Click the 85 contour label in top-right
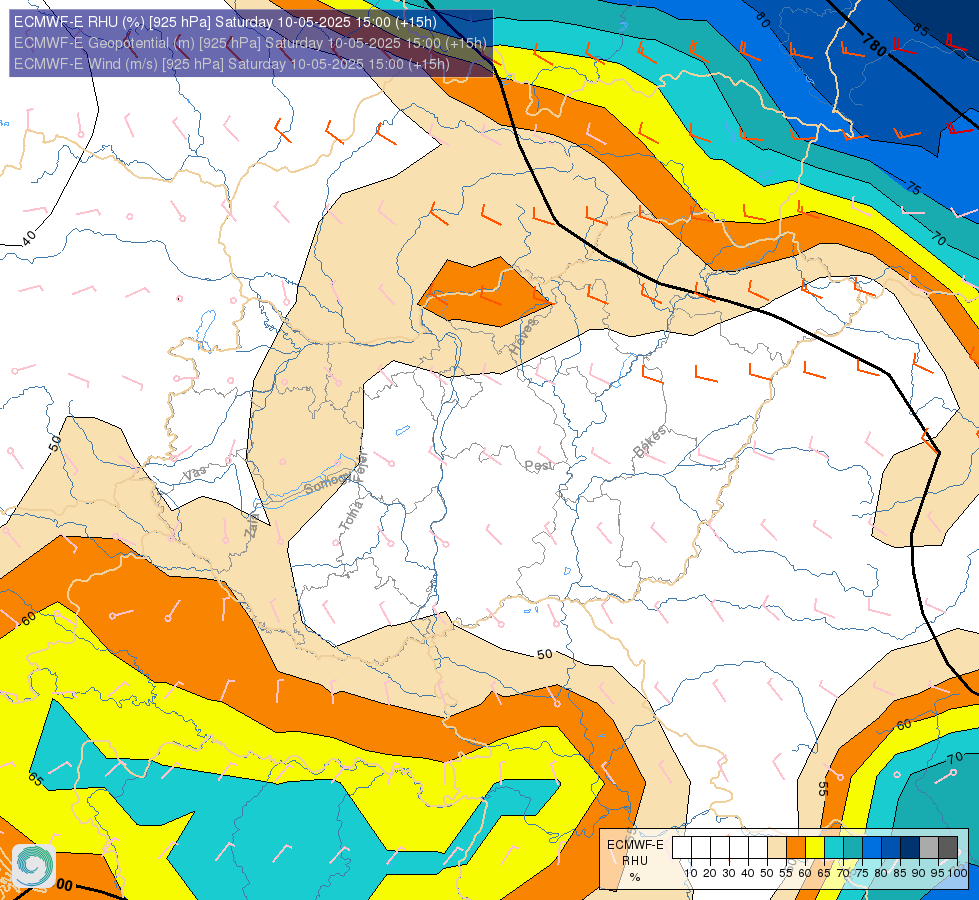 point(920,28)
